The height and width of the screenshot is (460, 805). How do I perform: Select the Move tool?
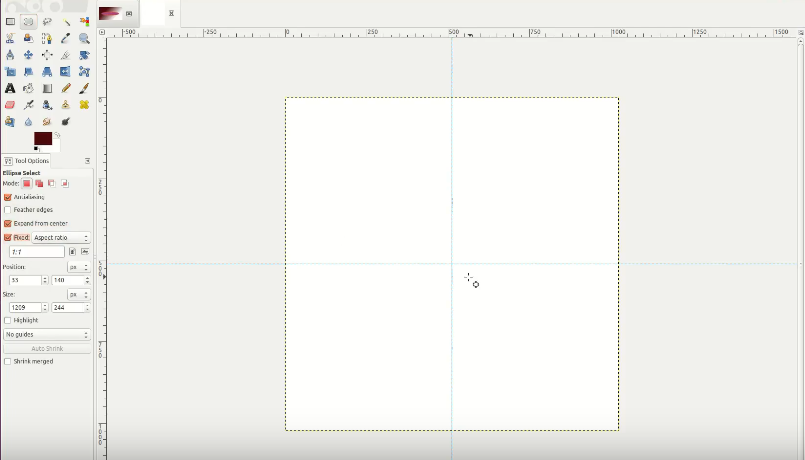click(x=28, y=55)
